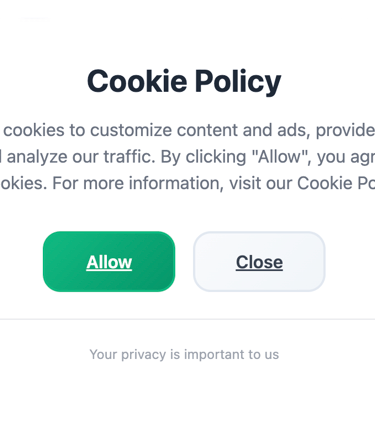Click the word "Cookie" in the heading
Screen dimensions: 375x427
pyautogui.click(x=137, y=81)
